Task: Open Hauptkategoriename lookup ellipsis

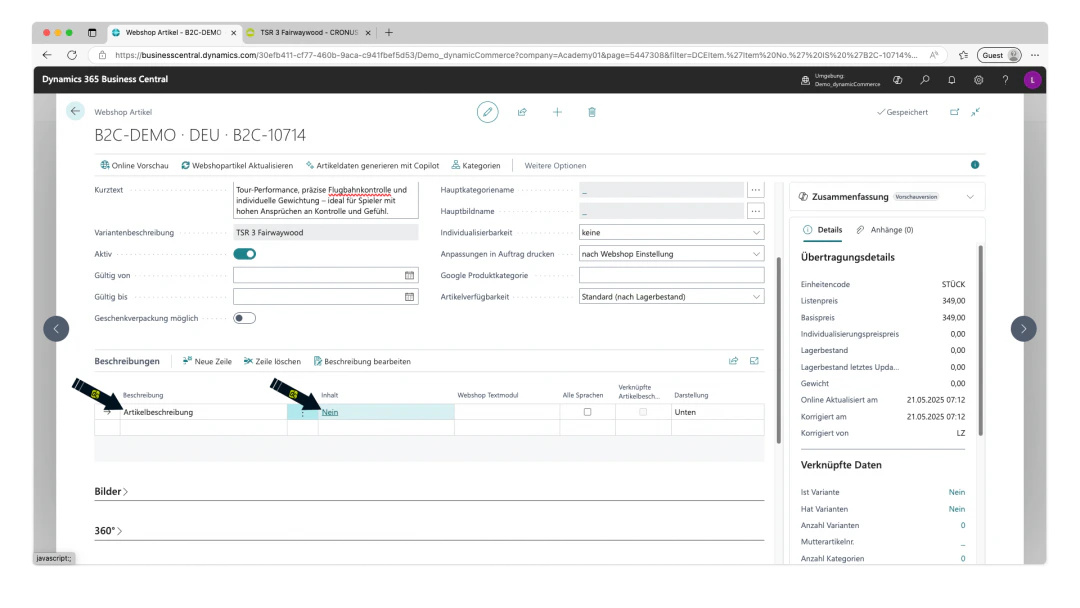Action: (x=756, y=189)
